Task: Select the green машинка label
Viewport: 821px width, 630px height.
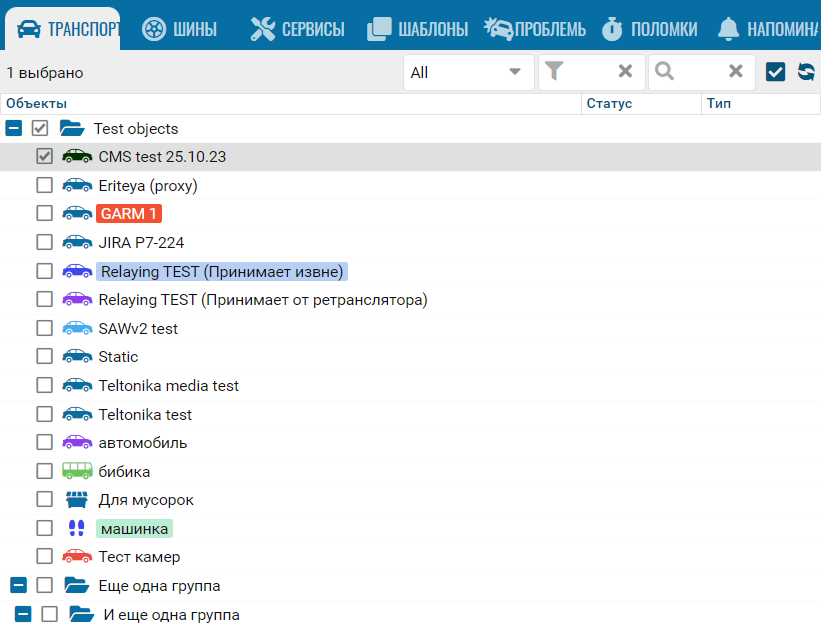Action: [x=135, y=528]
